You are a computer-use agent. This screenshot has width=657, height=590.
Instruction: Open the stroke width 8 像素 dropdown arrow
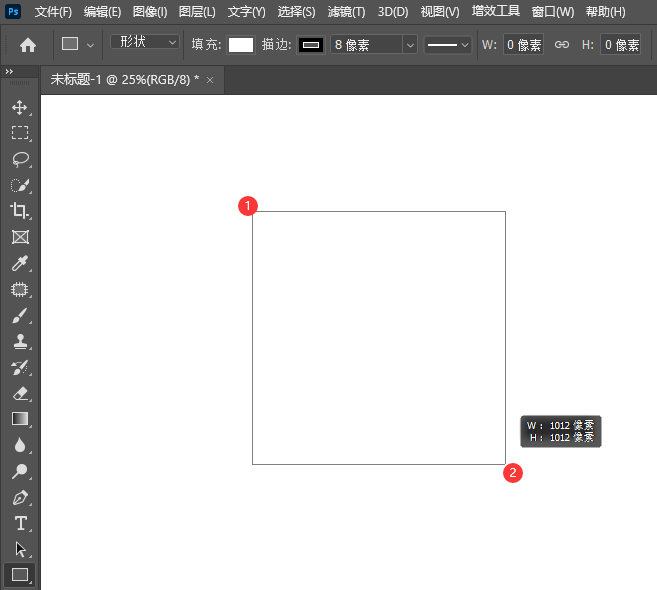click(x=410, y=44)
